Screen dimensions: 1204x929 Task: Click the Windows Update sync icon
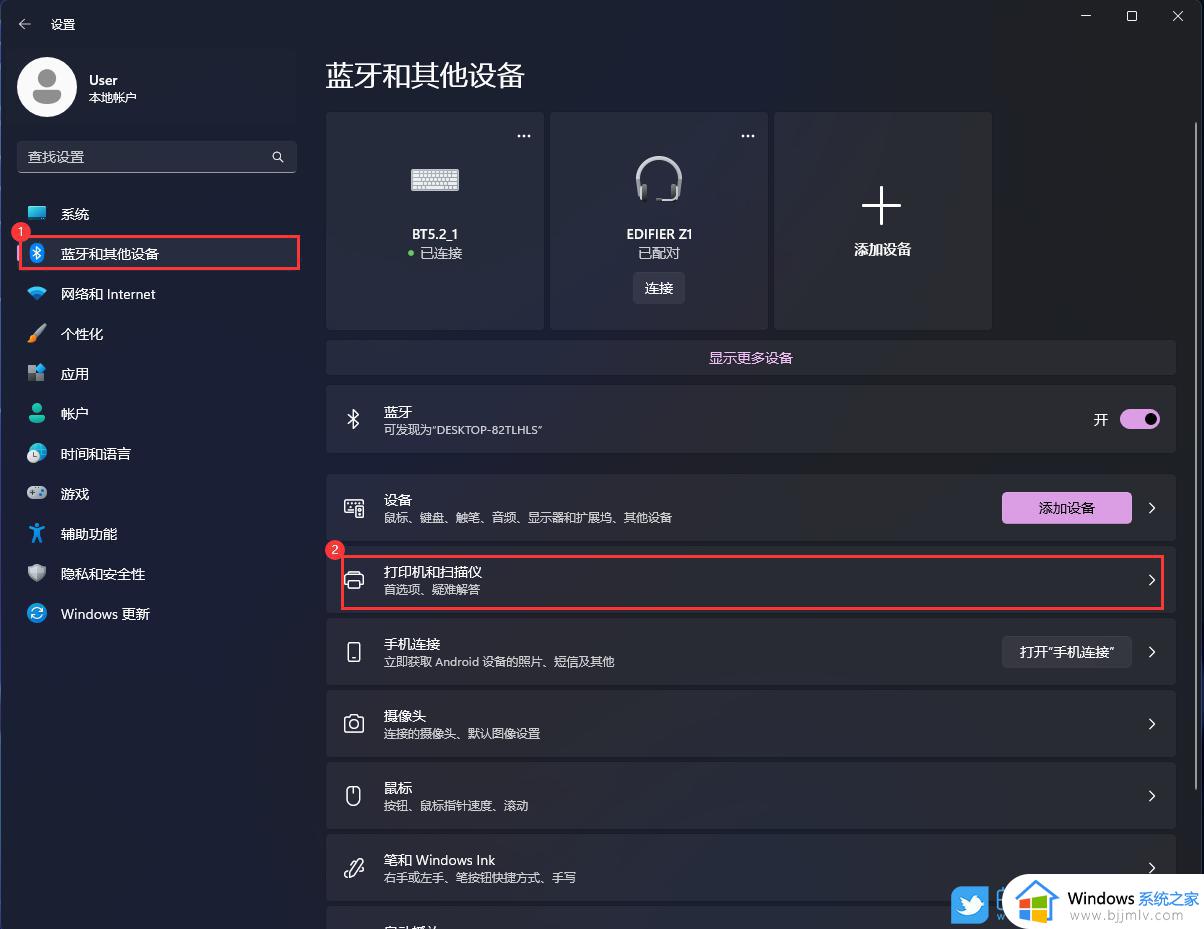37,613
